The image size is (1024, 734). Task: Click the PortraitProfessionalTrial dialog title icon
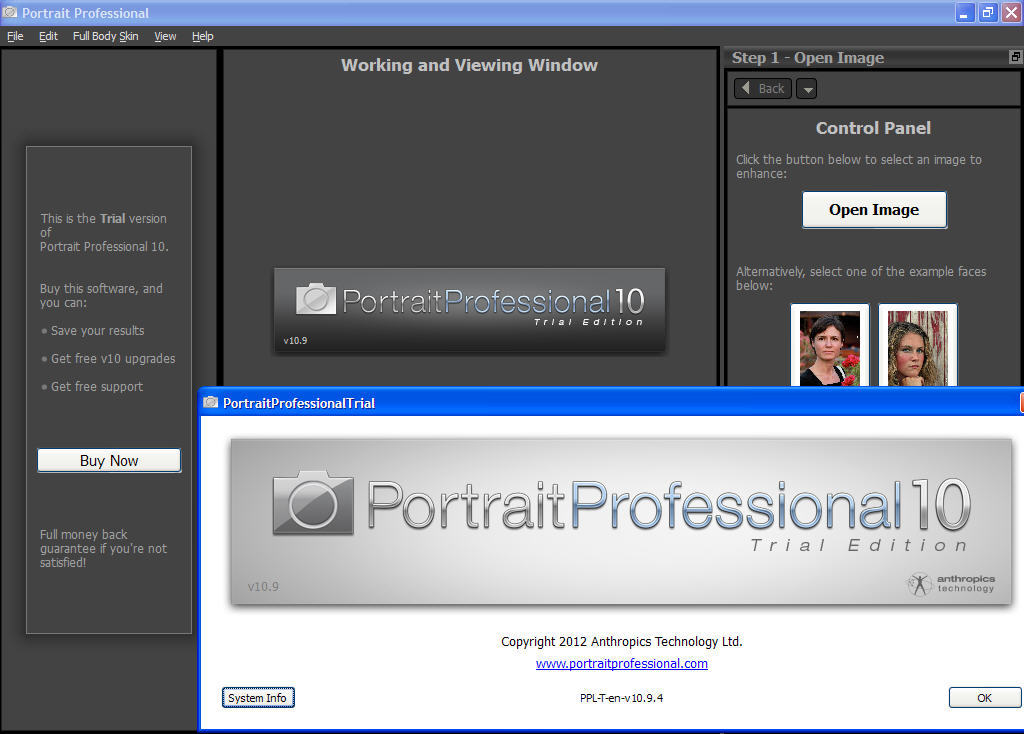[x=210, y=402]
